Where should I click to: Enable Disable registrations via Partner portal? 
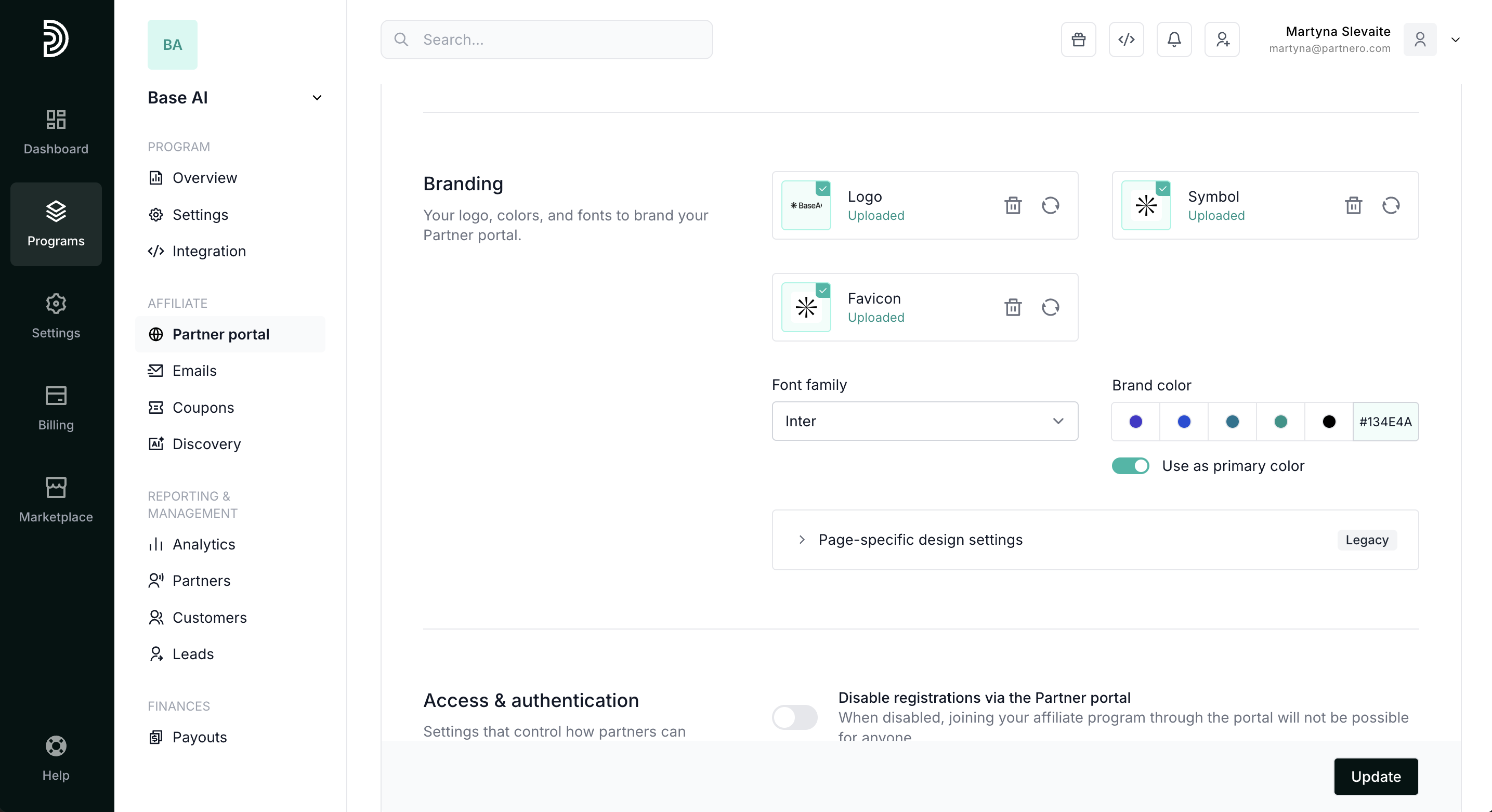794,717
